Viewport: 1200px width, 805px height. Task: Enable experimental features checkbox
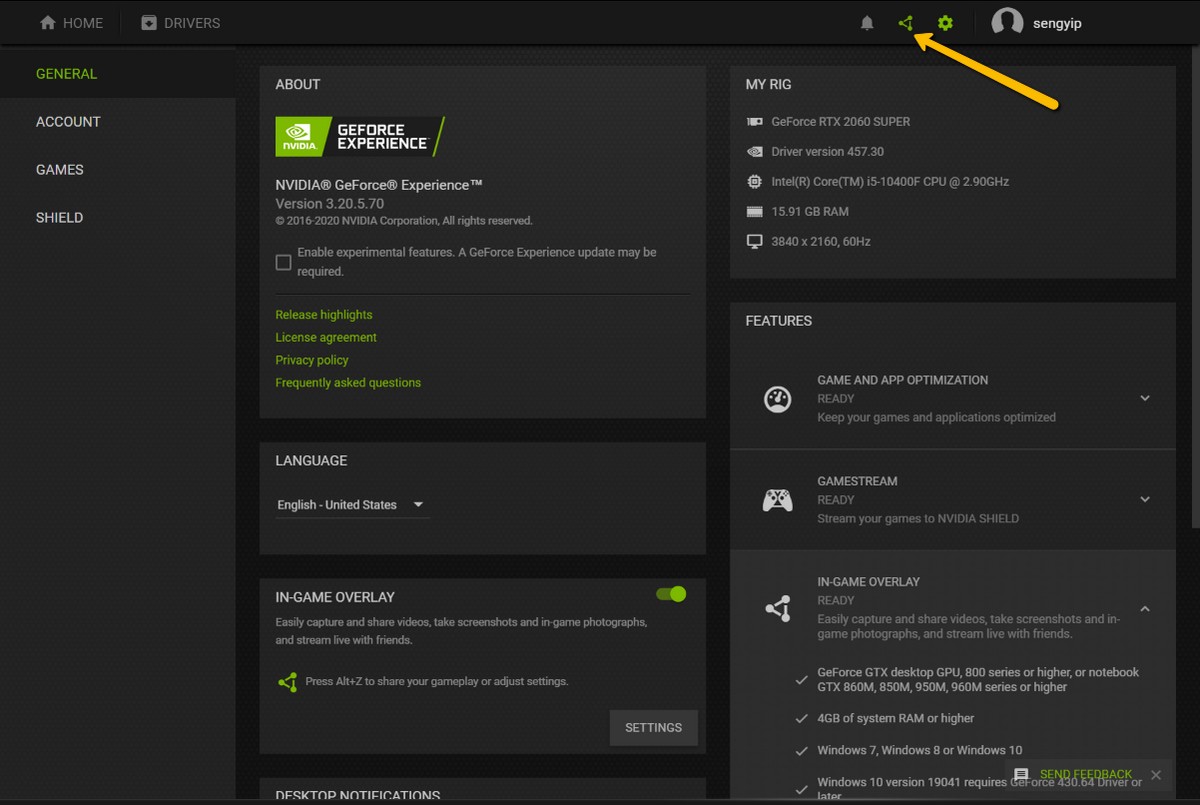284,262
